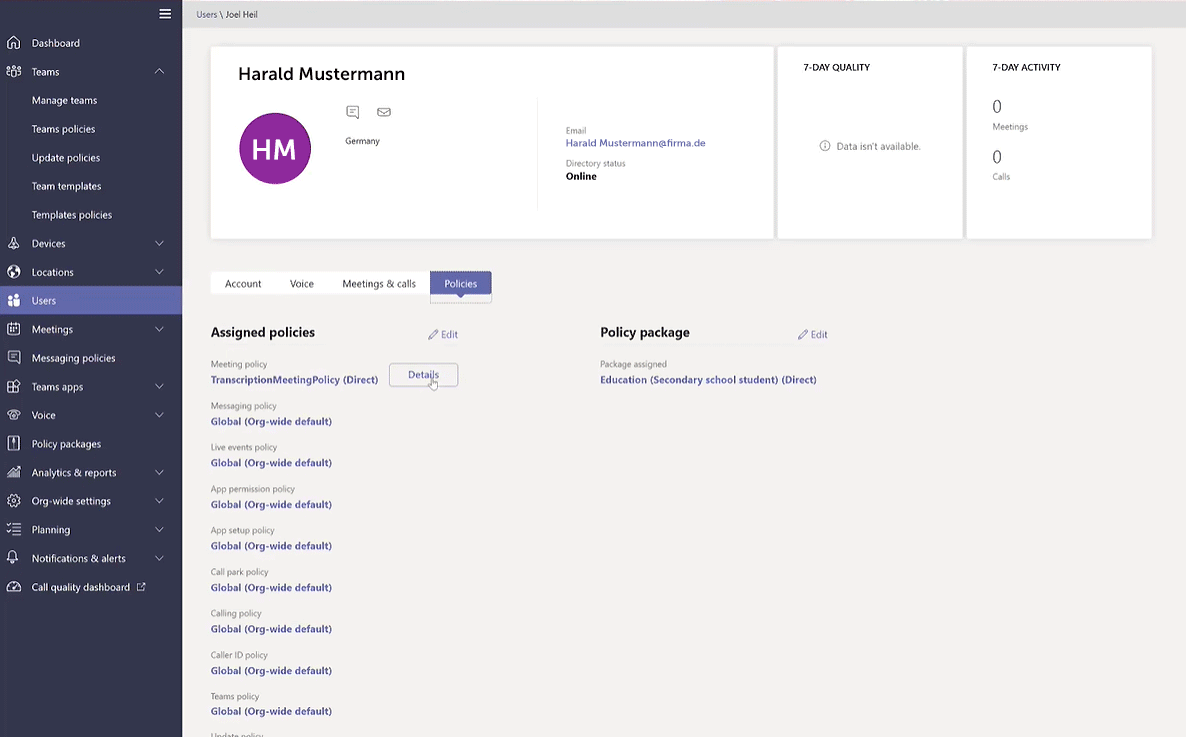Open the TranscriptionMeetingPolicy (Direct) link
Screen dimensions: 1186x737
click(x=294, y=380)
